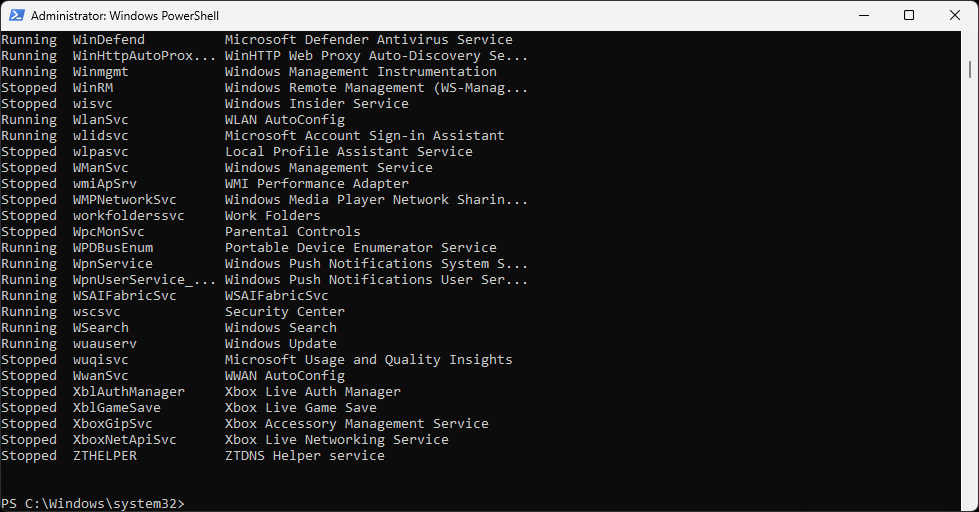Click the WinDefend service name

coord(109,40)
